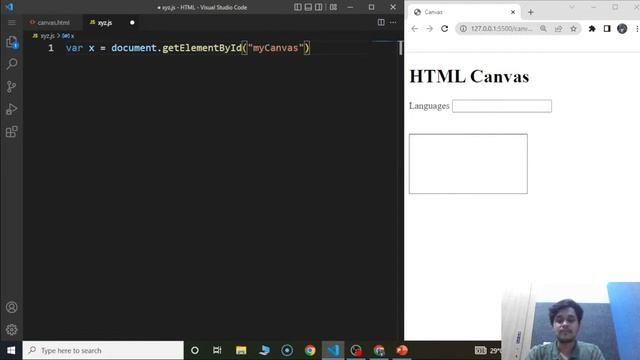This screenshot has width=640, height=360.
Task: Click the zoom magnifier in address bar
Action: coord(543,29)
